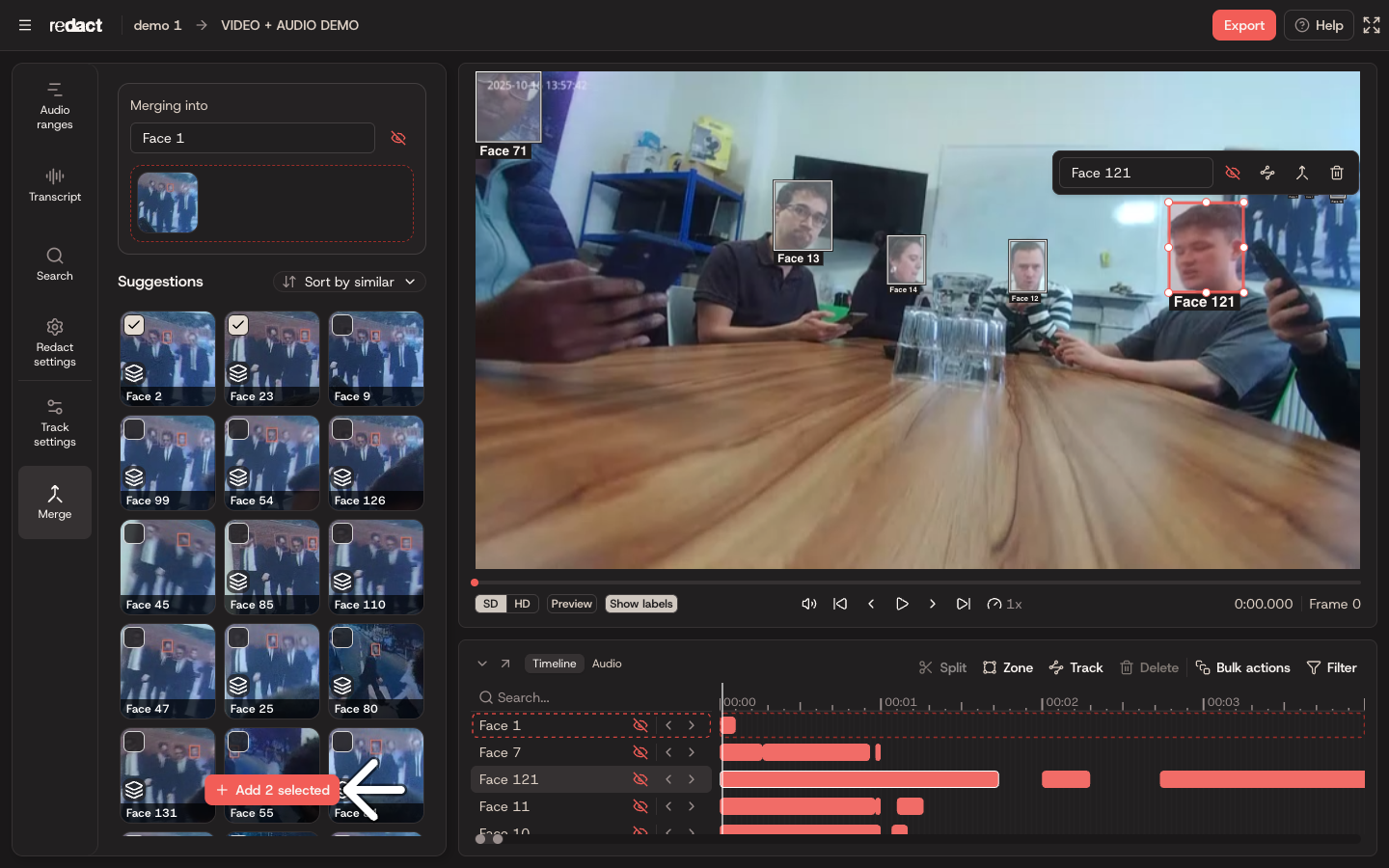Uncheck Face 23 suggestion checkbox
Viewport: 1389px width, 868px height.
click(x=238, y=325)
